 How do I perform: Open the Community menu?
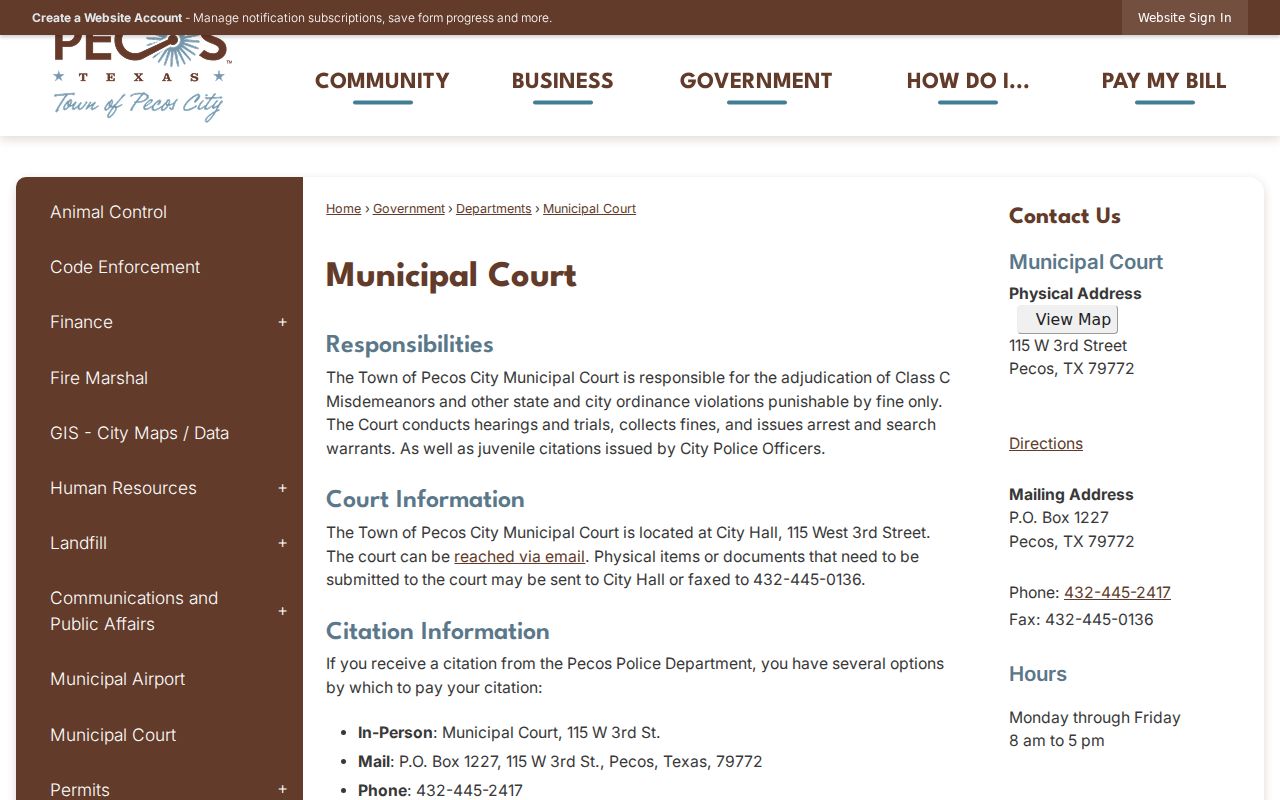tap(382, 81)
